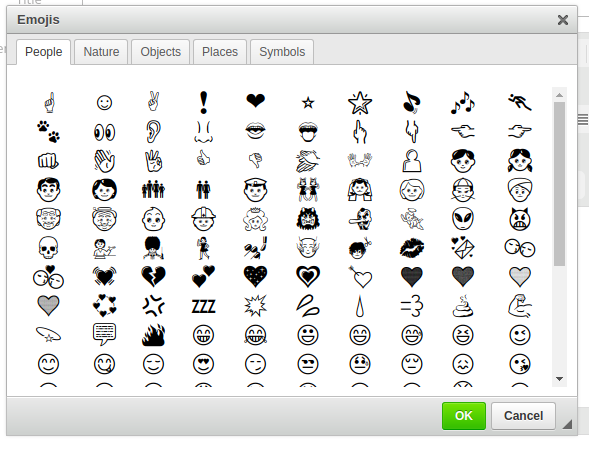Screen dimensions: 589x449
Task: Click the emoji list scrollbar thumb
Action: (559, 184)
